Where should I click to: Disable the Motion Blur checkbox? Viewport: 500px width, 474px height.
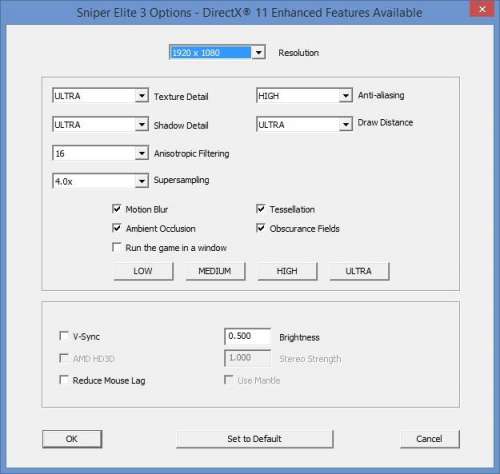coord(117,209)
